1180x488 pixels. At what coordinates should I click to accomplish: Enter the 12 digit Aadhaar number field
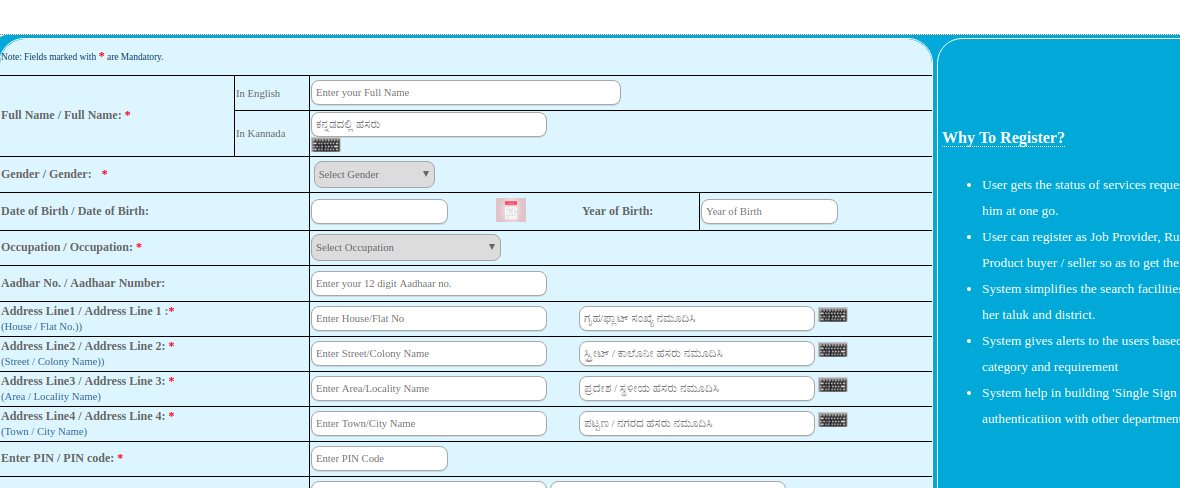tap(428, 284)
